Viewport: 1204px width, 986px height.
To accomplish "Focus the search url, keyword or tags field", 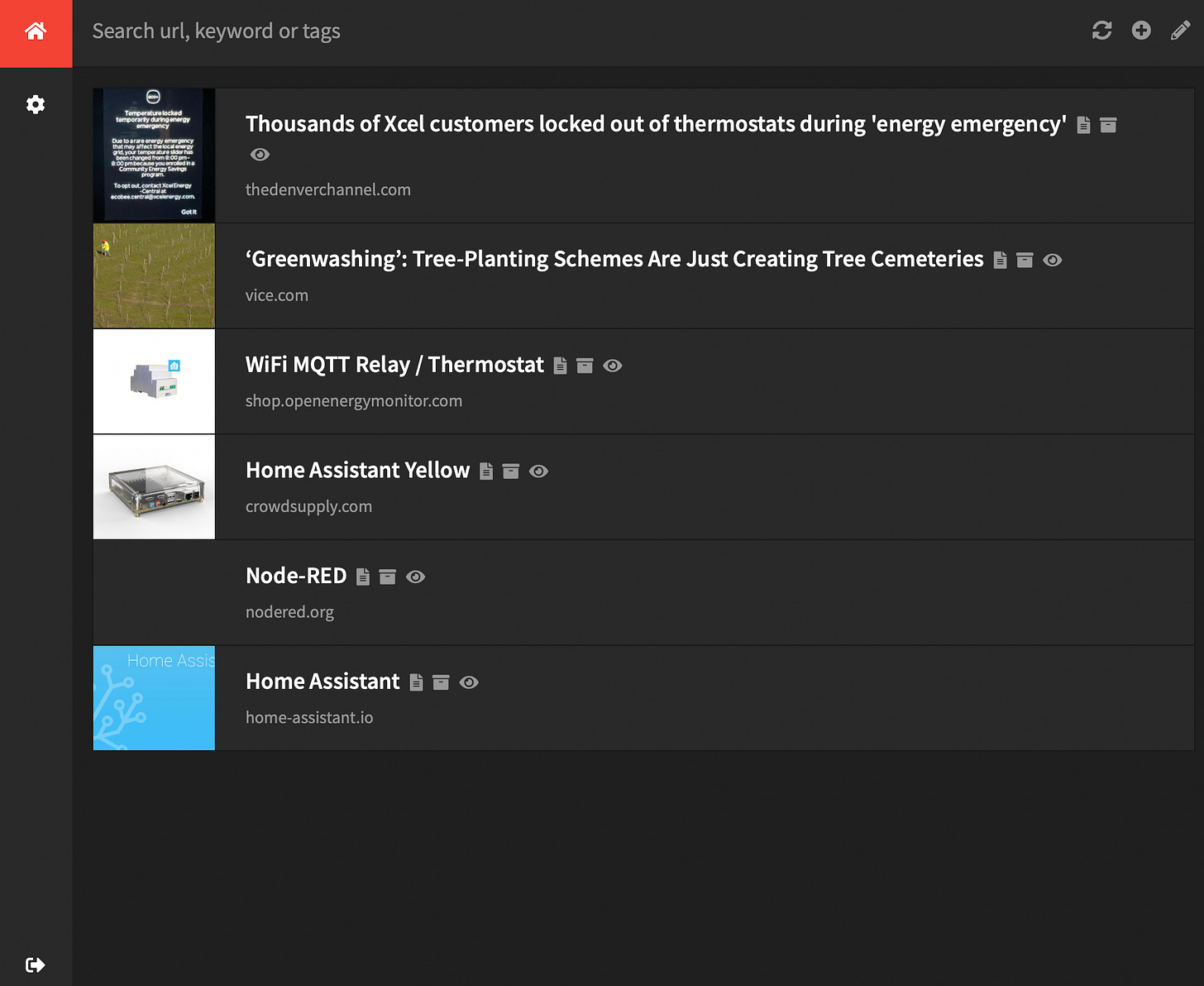I will pos(579,31).
